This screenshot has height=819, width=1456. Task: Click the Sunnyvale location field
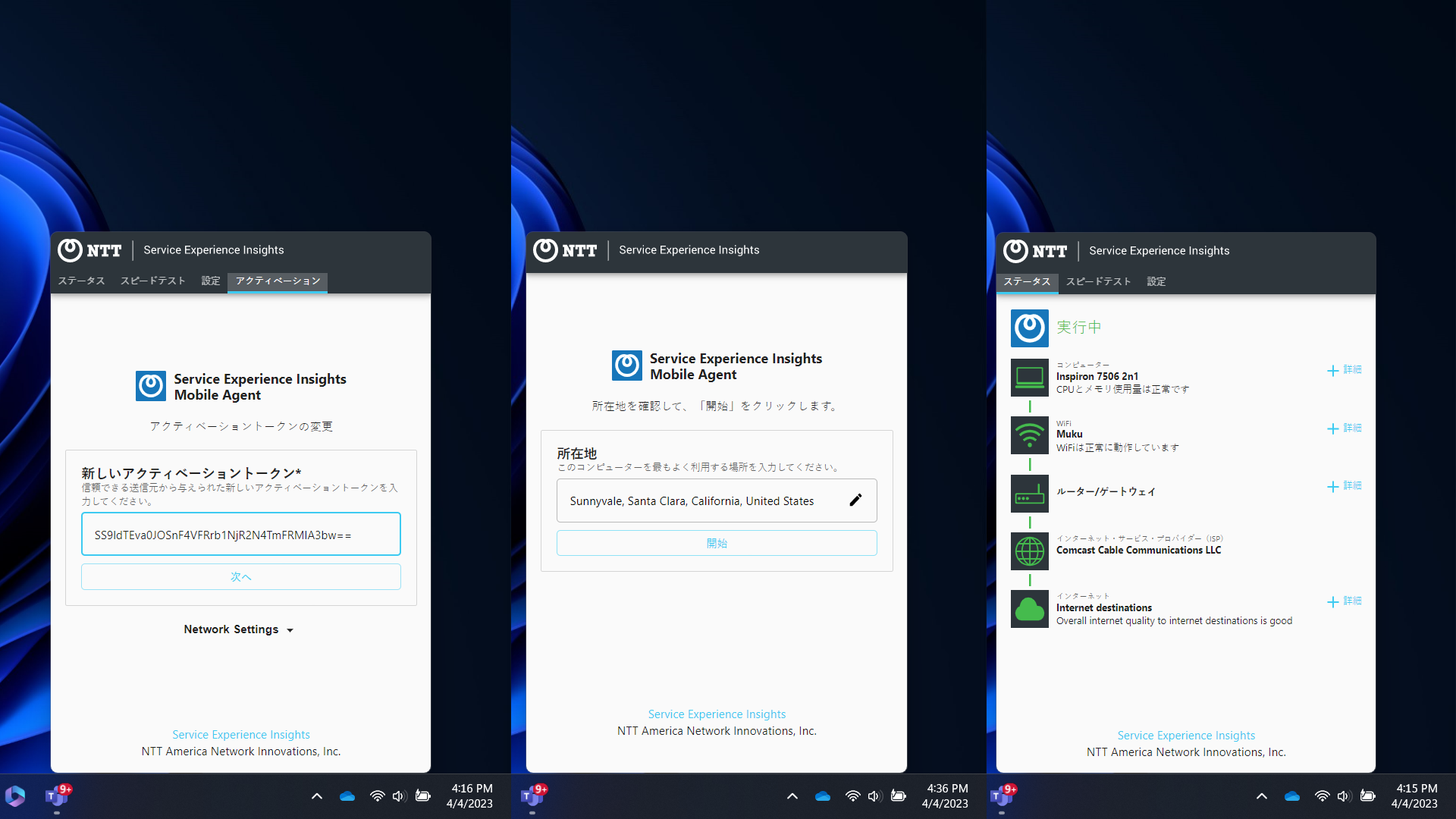tap(717, 500)
